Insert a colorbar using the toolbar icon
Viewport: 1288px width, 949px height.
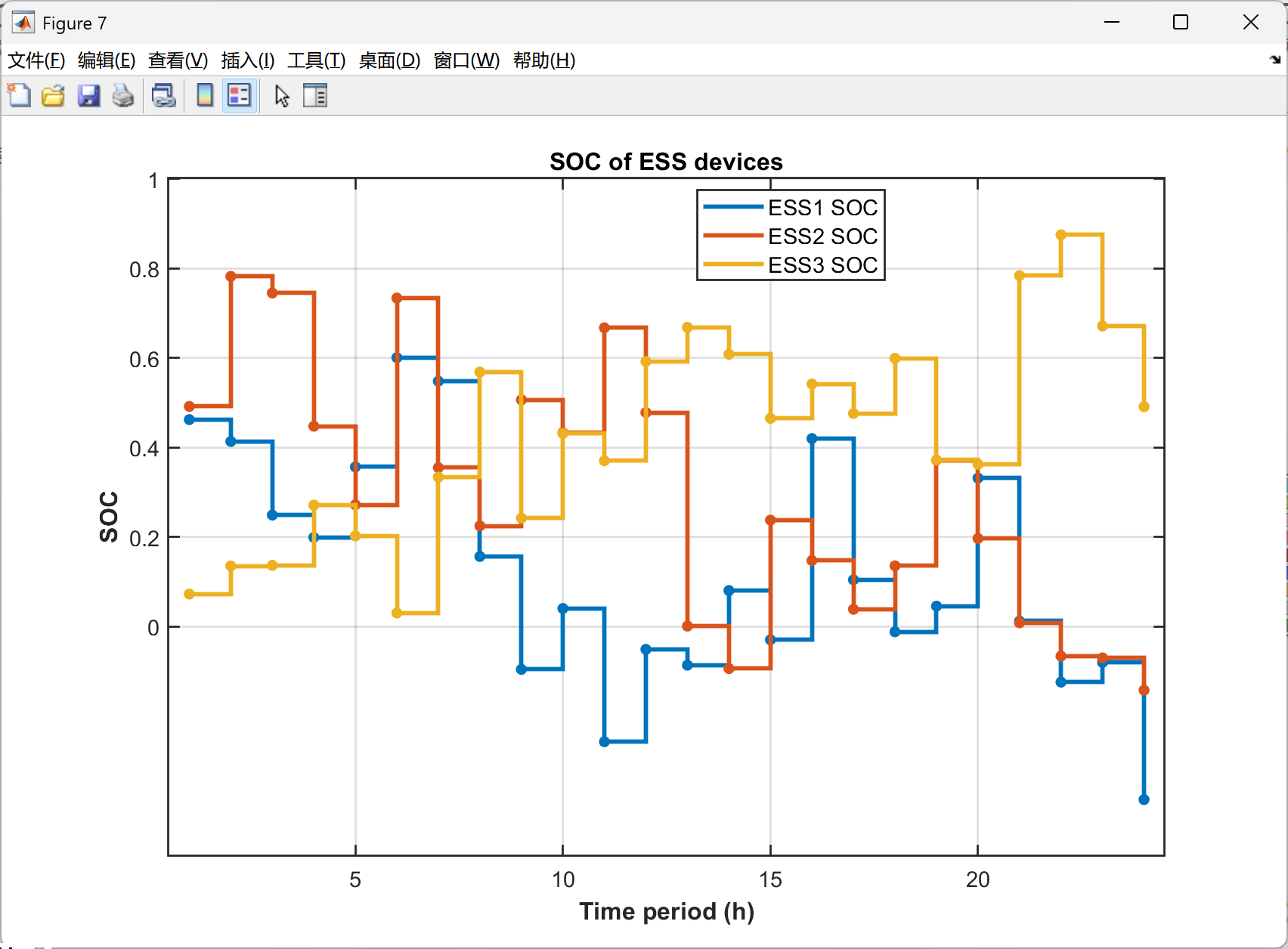coord(204,96)
